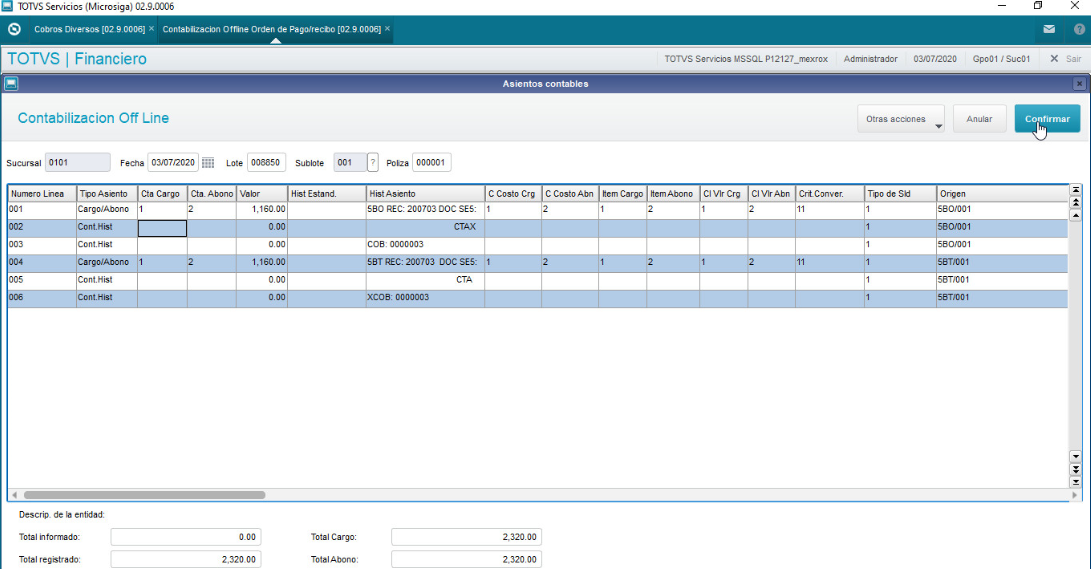Viewport: 1091px width, 569px height.
Task: Click the Administrador user label
Action: click(x=870, y=59)
